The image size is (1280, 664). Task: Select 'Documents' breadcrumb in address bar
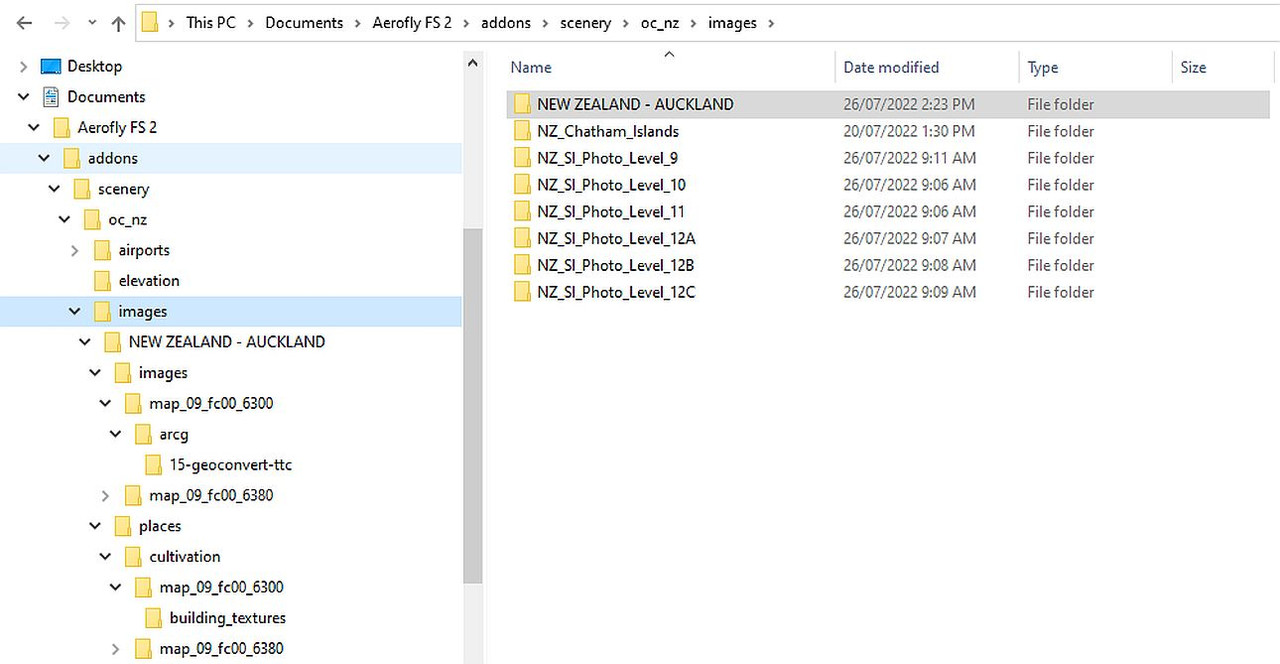[x=304, y=22]
